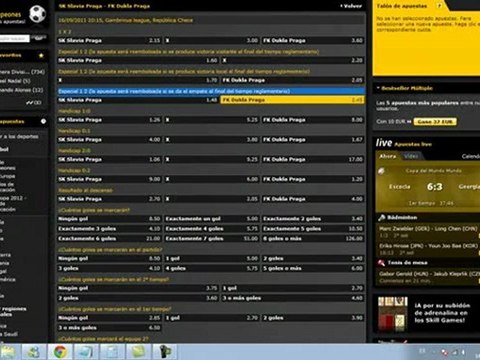Open Google Chrome from taskbar
Image resolution: width=480 pixels, height=360 pixels.
click(x=60, y=352)
